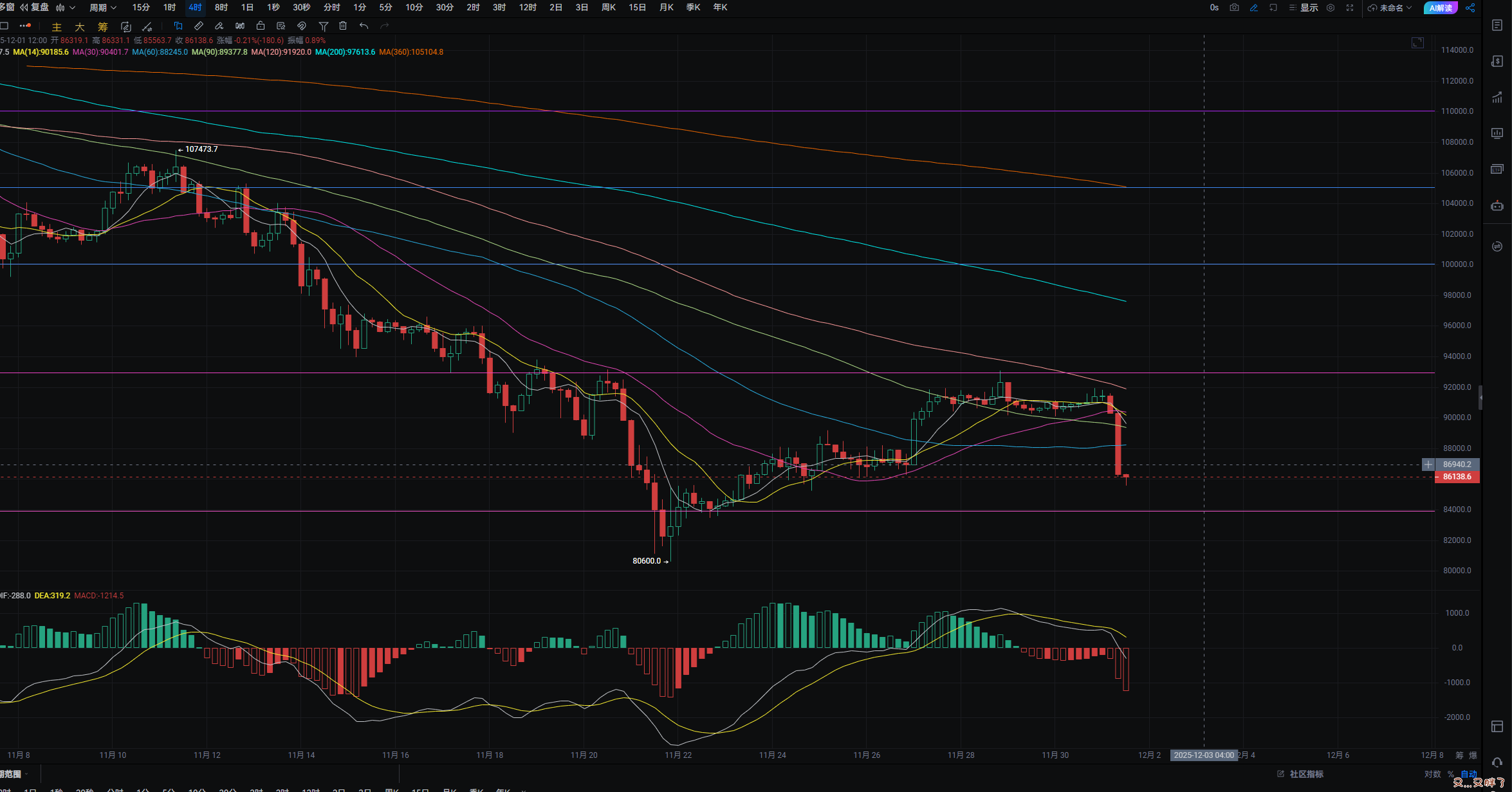
Task: Select the 15分 timeframe tab
Action: [x=141, y=8]
